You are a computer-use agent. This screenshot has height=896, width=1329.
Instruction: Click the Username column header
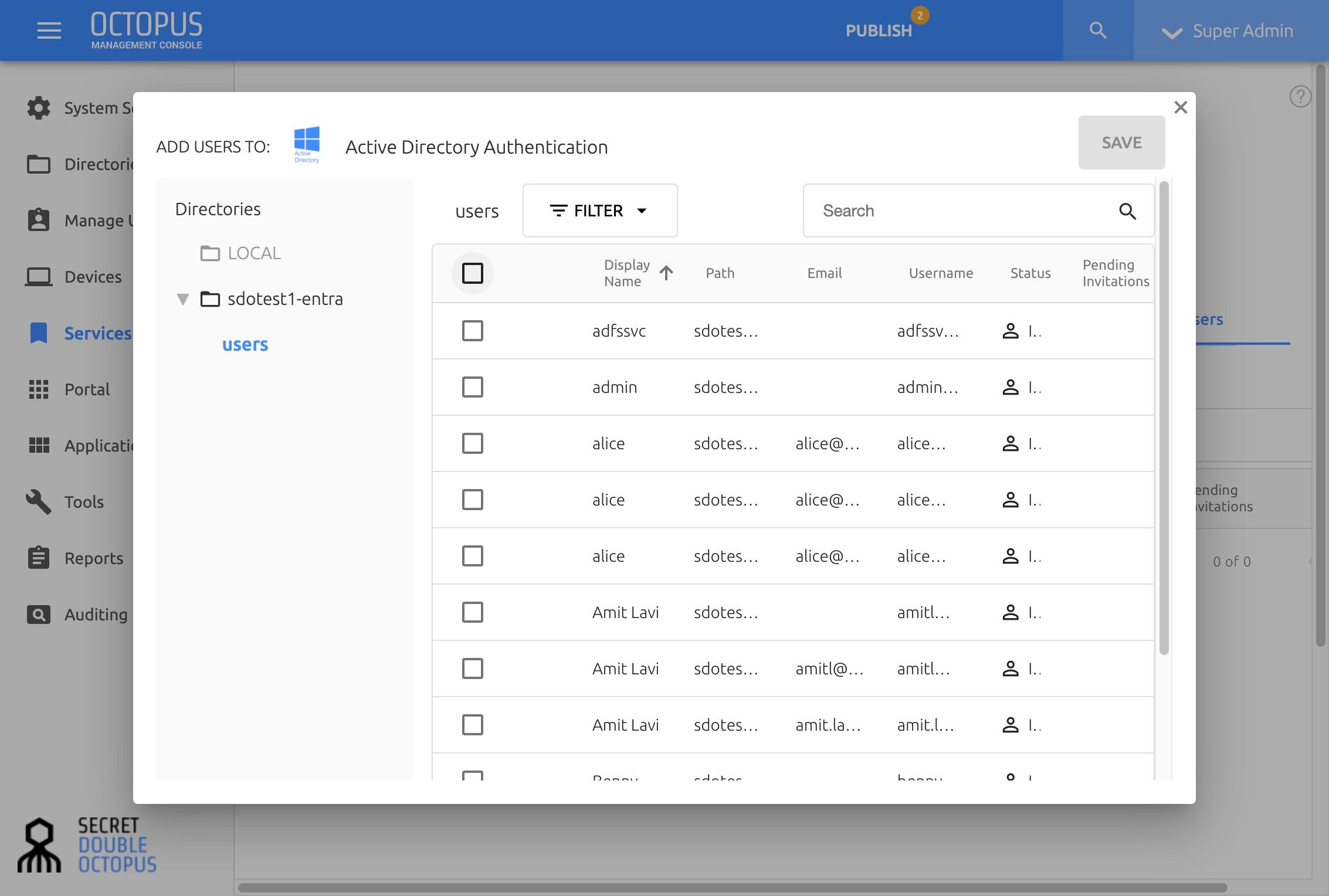[x=941, y=273]
